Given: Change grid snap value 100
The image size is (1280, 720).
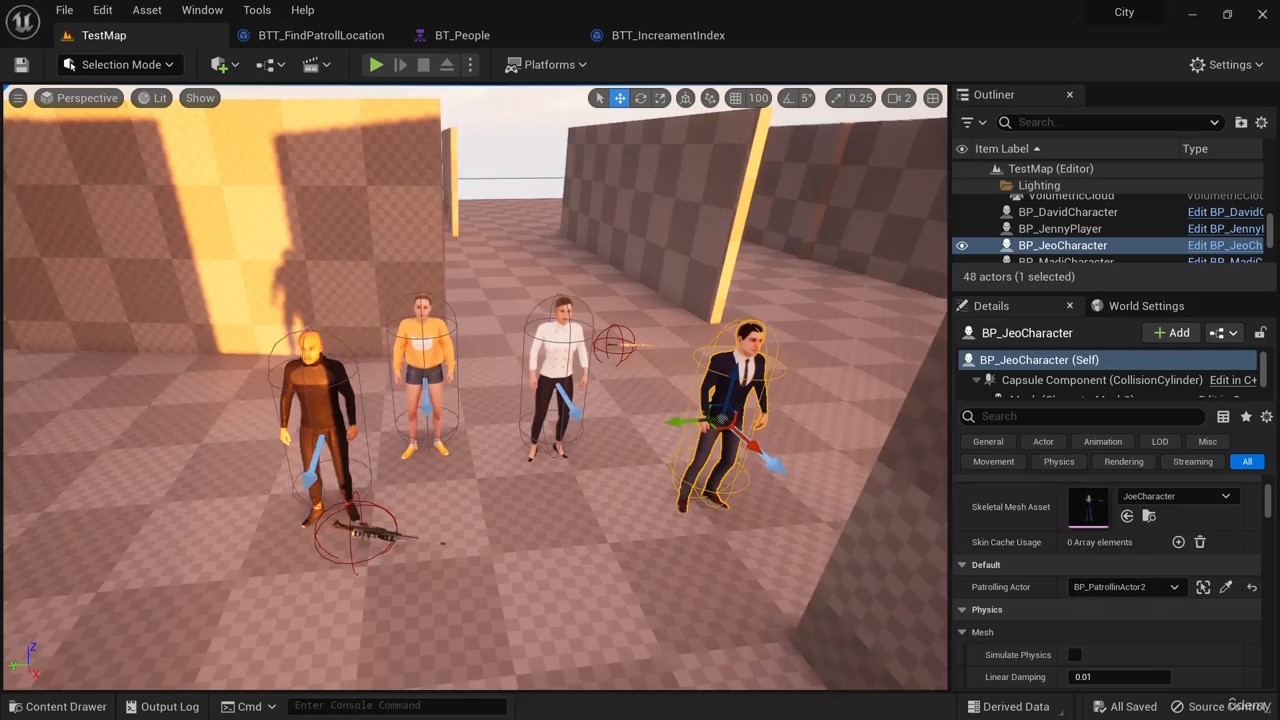Looking at the screenshot, I should tap(758, 98).
